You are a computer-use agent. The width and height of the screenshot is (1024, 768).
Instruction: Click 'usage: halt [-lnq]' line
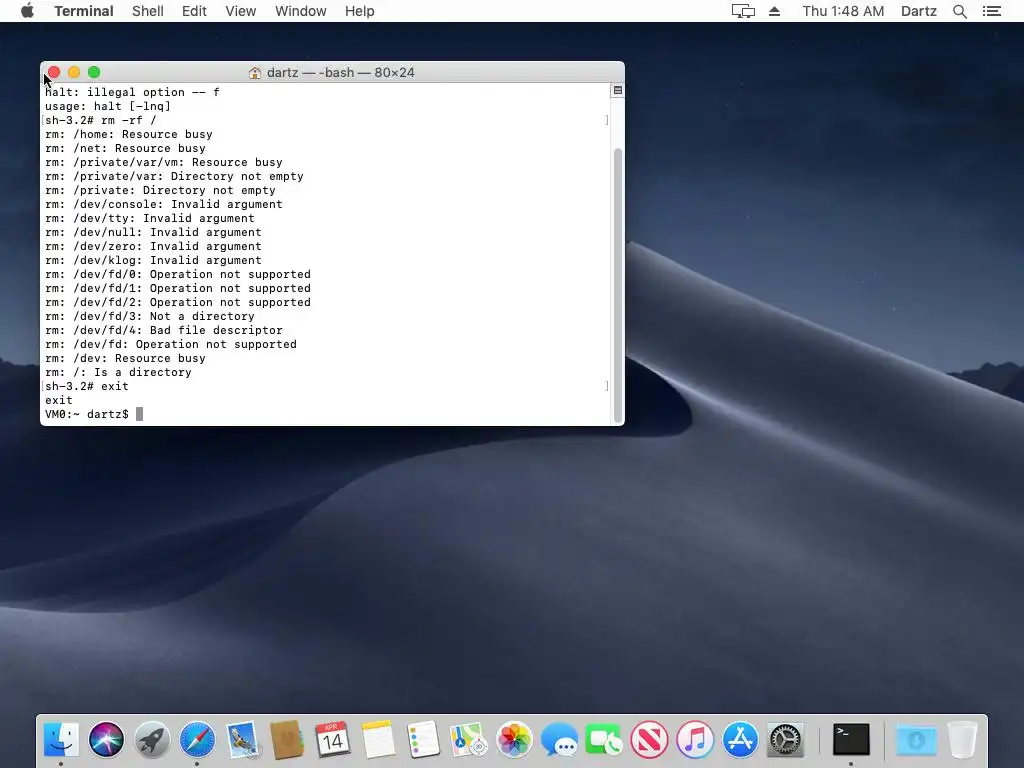pyautogui.click(x=108, y=106)
